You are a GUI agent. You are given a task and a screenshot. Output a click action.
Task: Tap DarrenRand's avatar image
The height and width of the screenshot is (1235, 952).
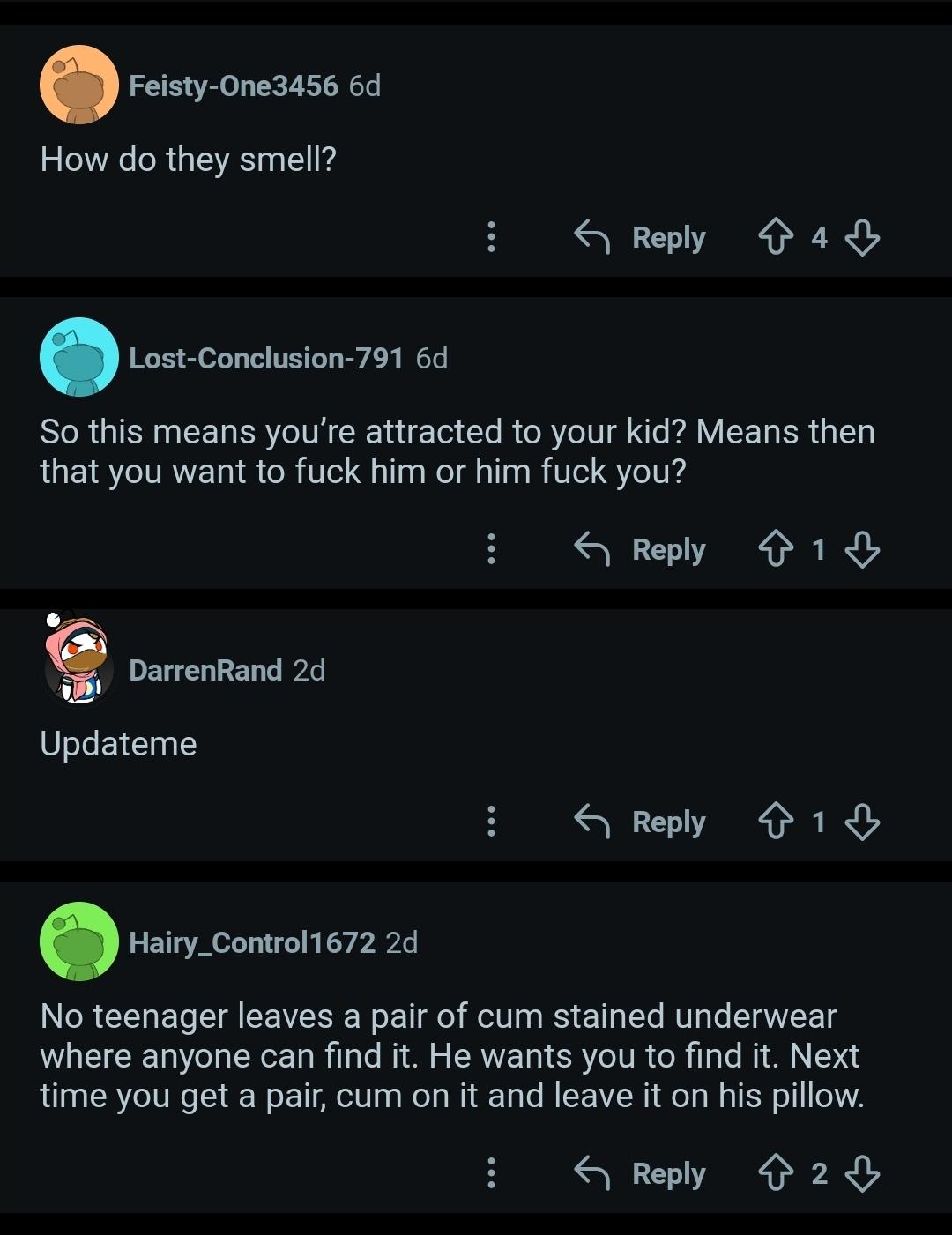[x=78, y=659]
